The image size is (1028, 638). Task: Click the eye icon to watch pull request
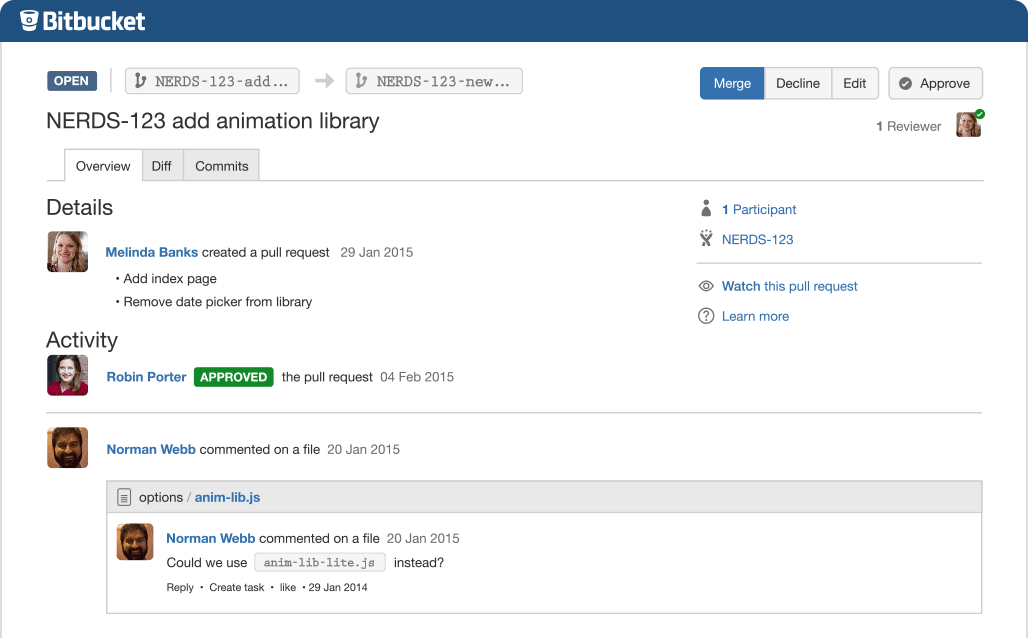pos(706,286)
